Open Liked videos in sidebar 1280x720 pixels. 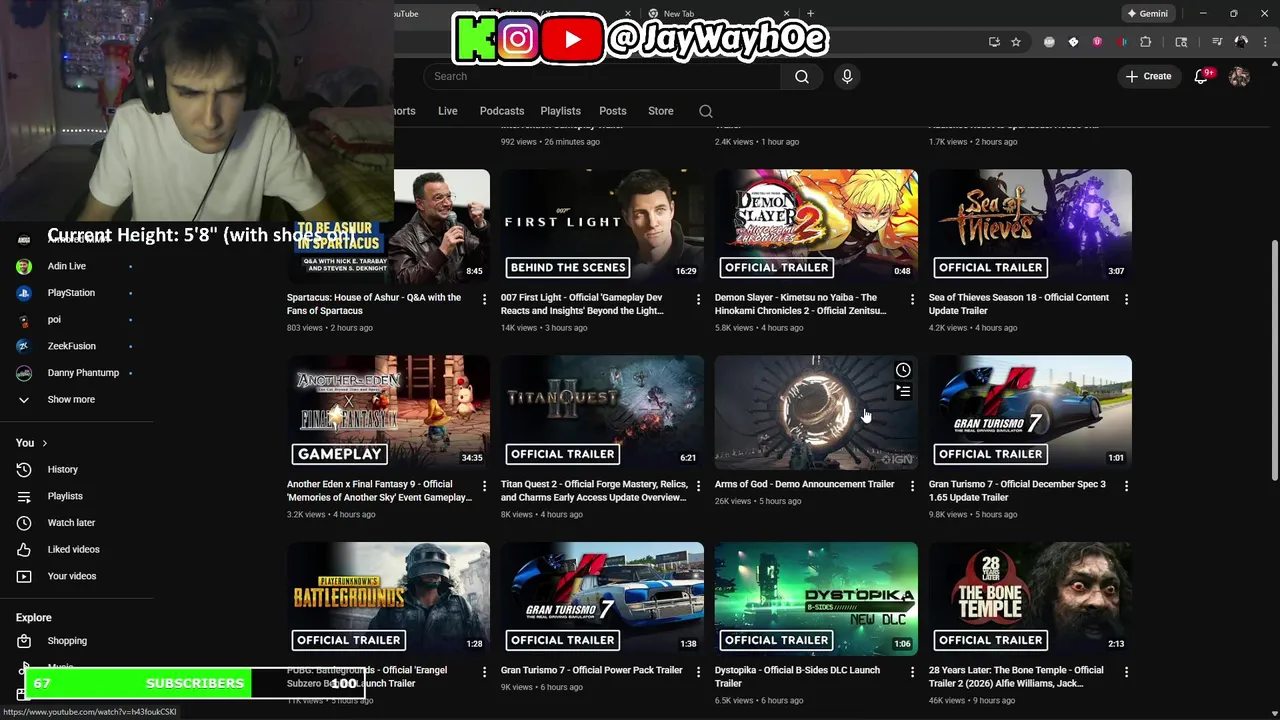77,549
